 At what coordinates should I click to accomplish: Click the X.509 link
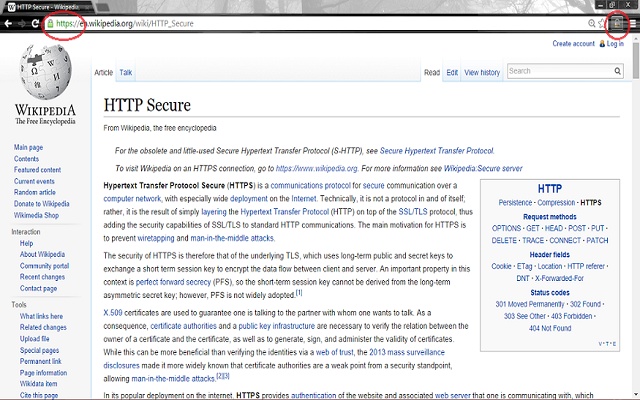(x=113, y=313)
